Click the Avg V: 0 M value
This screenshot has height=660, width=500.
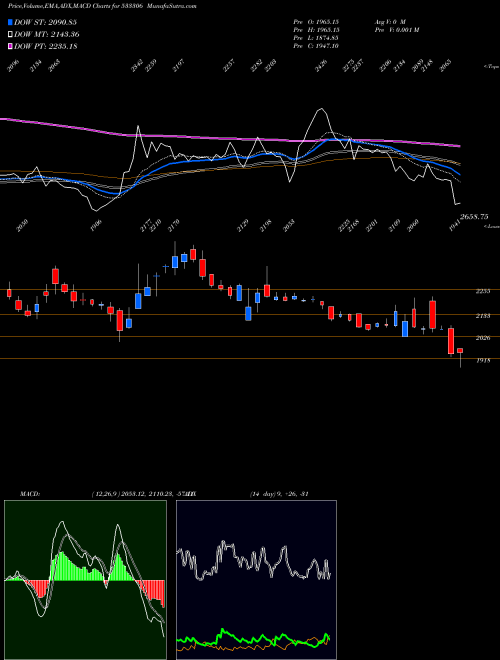pyautogui.click(x=390, y=22)
